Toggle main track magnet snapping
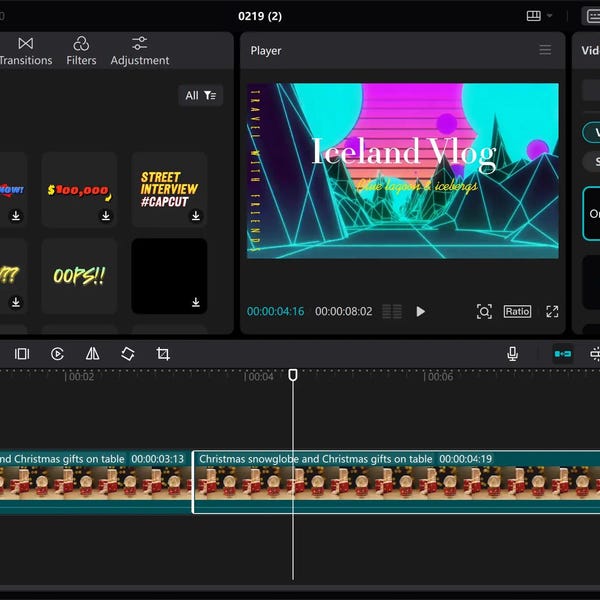 (563, 354)
